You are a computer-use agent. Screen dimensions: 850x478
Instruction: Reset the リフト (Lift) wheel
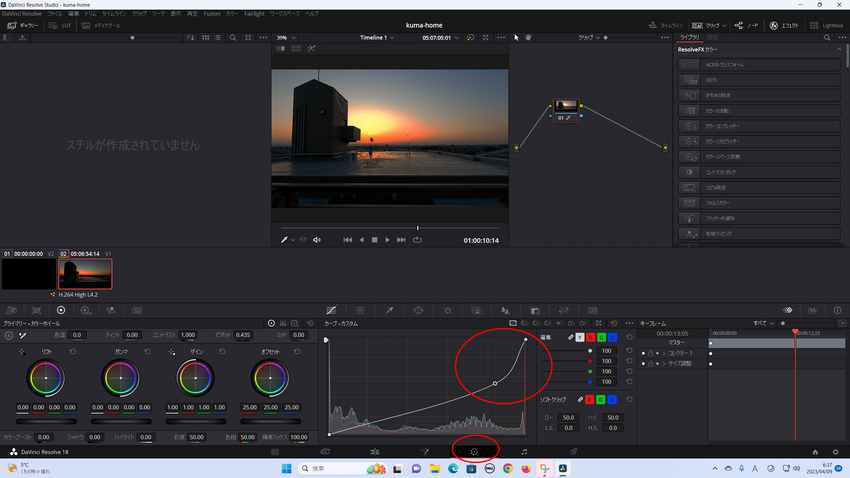tap(73, 352)
